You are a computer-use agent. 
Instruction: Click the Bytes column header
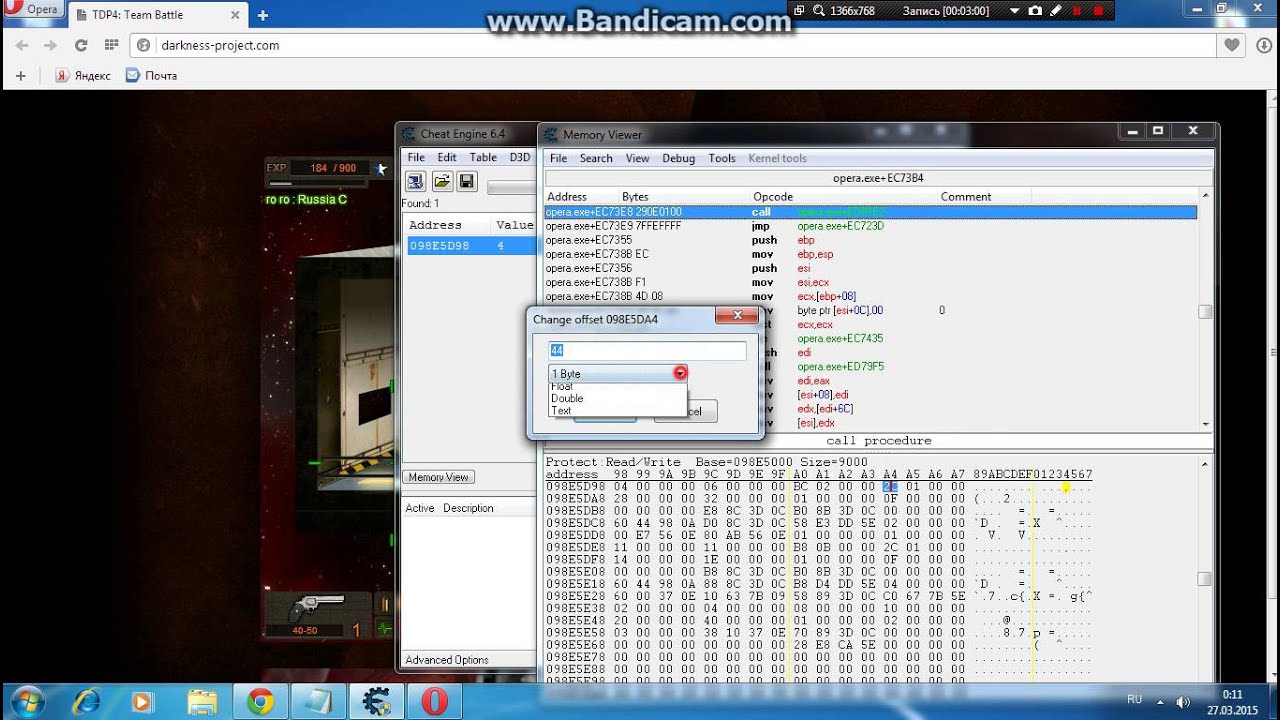click(635, 197)
